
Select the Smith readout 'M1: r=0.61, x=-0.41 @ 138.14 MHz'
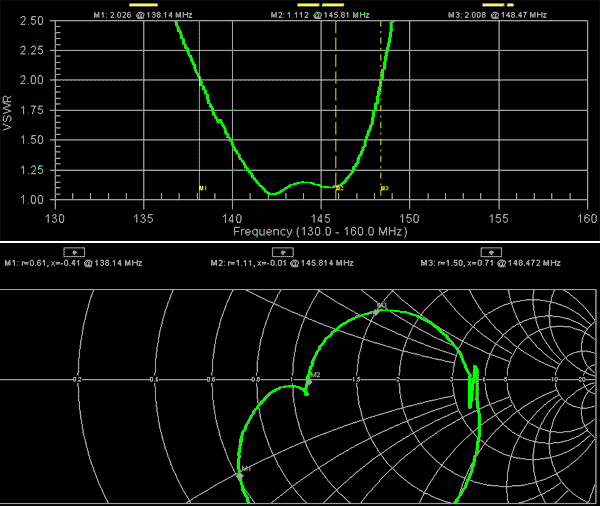coord(73,263)
